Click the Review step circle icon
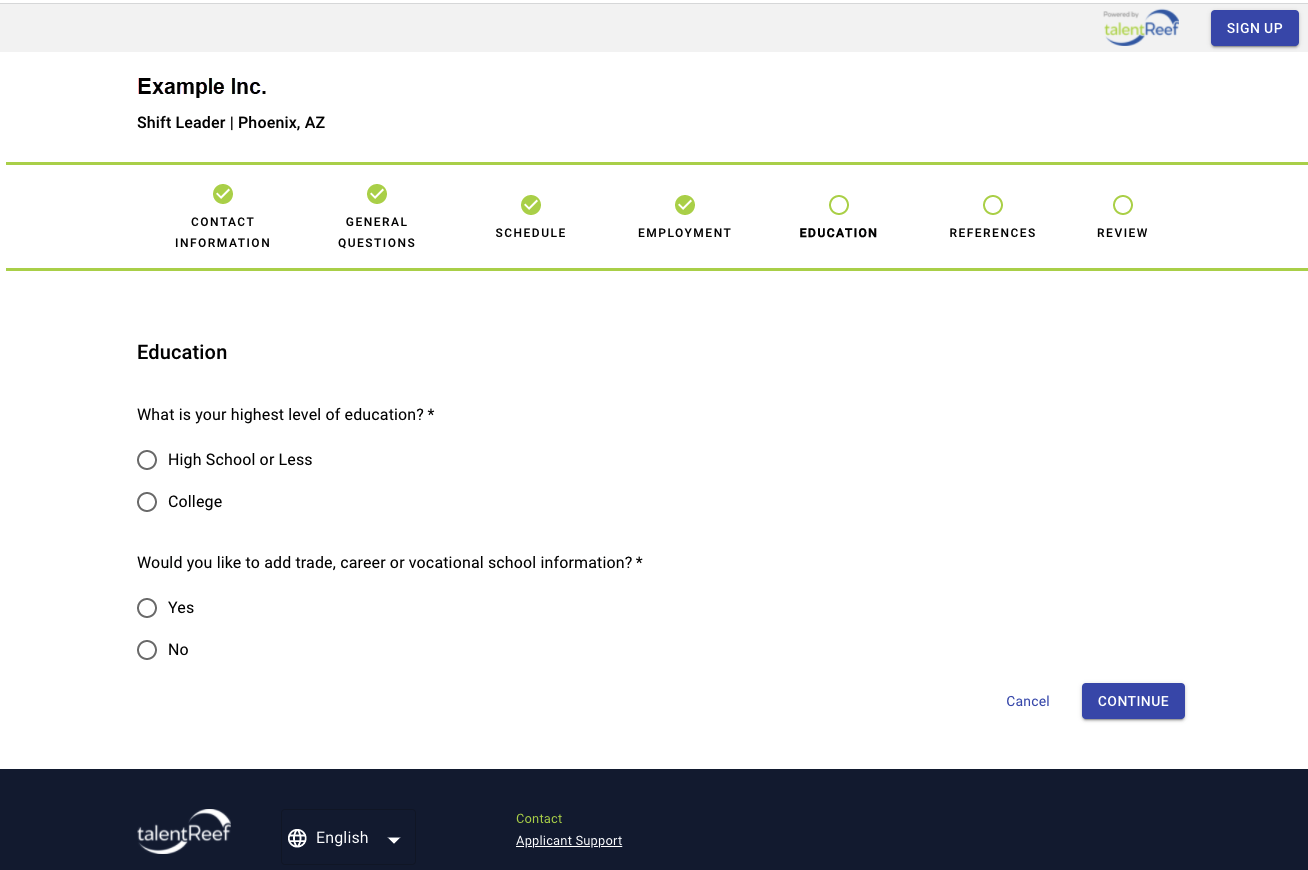The height and width of the screenshot is (870, 1308). click(1123, 205)
